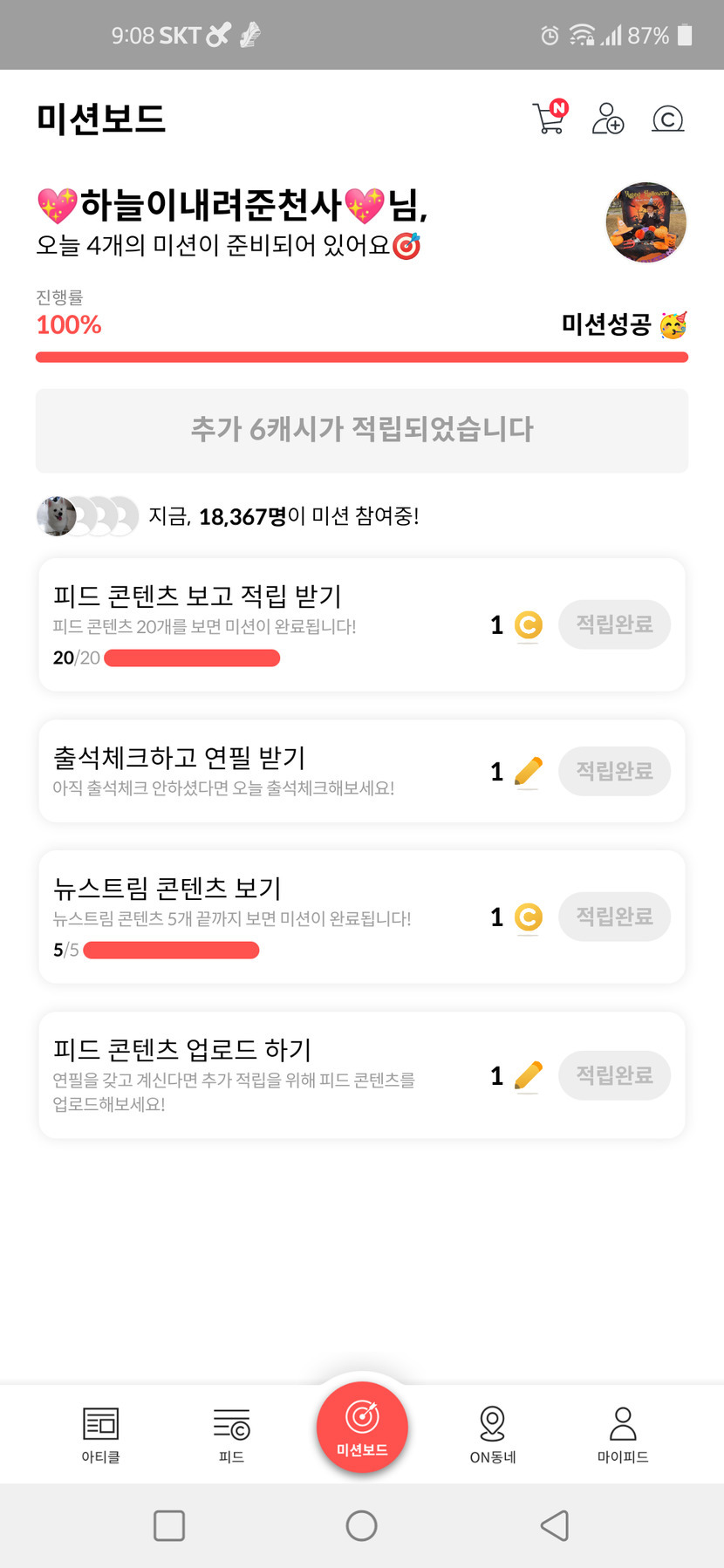Select the center 미션보드 tab button
Image resolution: width=724 pixels, height=1568 pixels.
tap(362, 1427)
